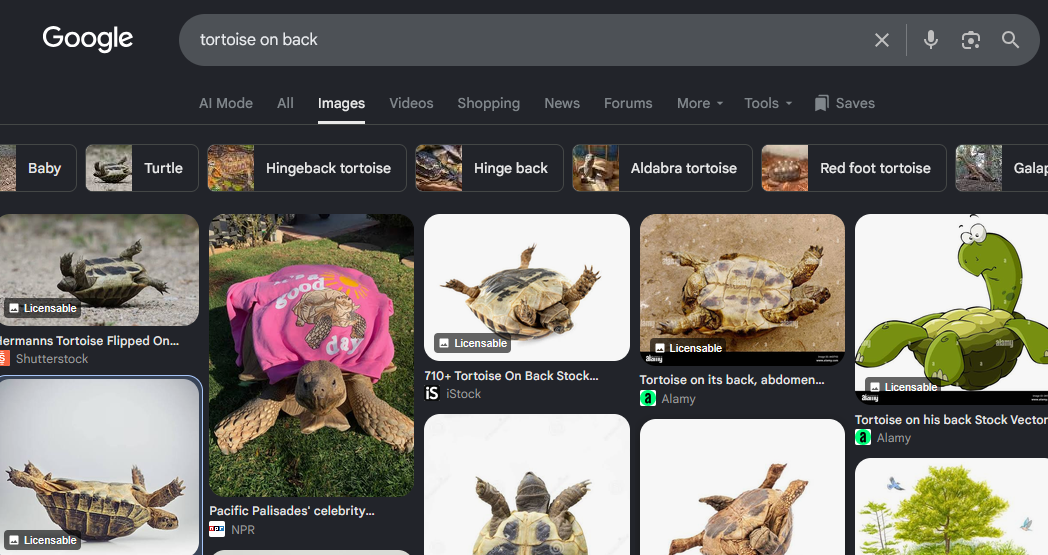Click Alamy icon under abdomen tortoise result
Viewport: 1048px width, 555px height.
click(648, 399)
